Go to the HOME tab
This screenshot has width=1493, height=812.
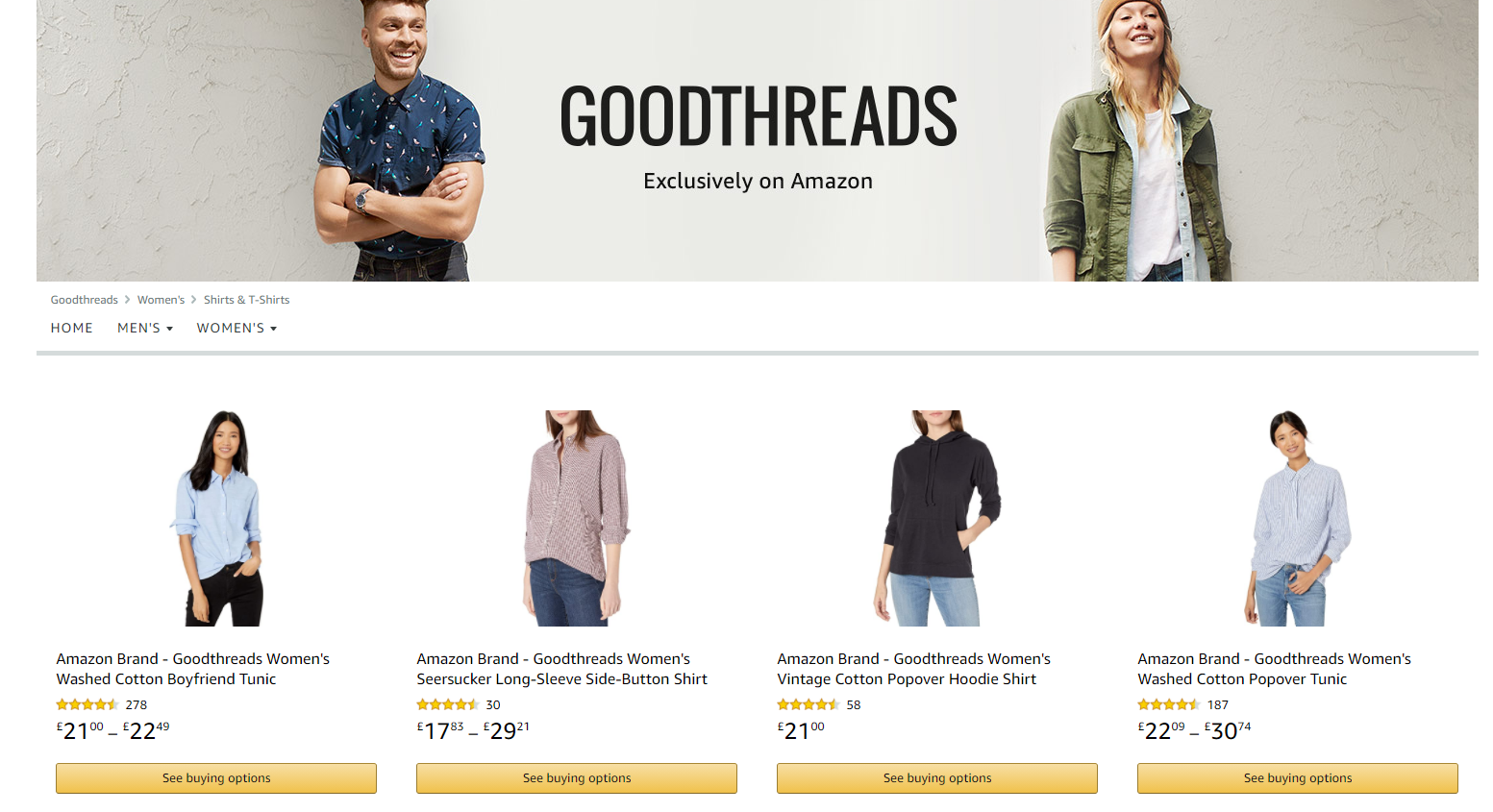point(72,328)
